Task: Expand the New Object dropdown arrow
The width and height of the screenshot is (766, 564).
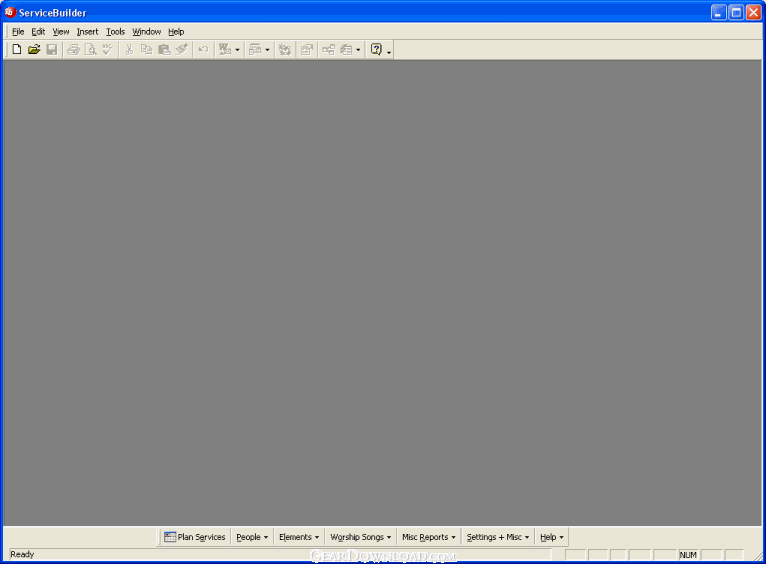Action: point(267,50)
